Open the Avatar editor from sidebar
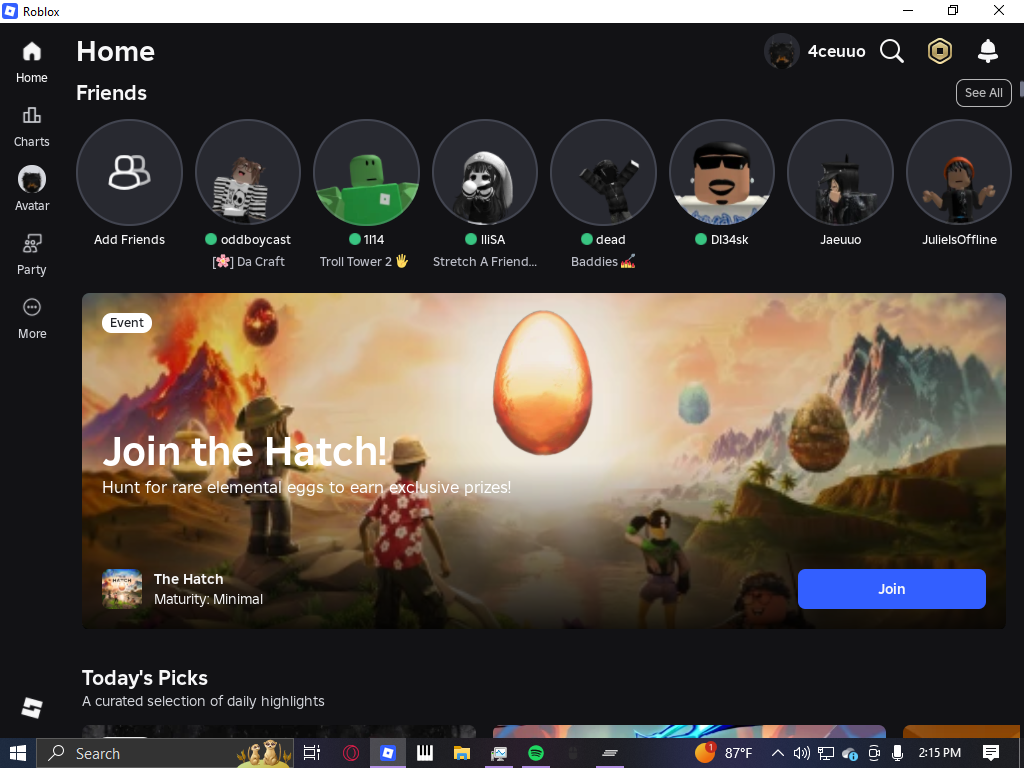 pyautogui.click(x=31, y=189)
